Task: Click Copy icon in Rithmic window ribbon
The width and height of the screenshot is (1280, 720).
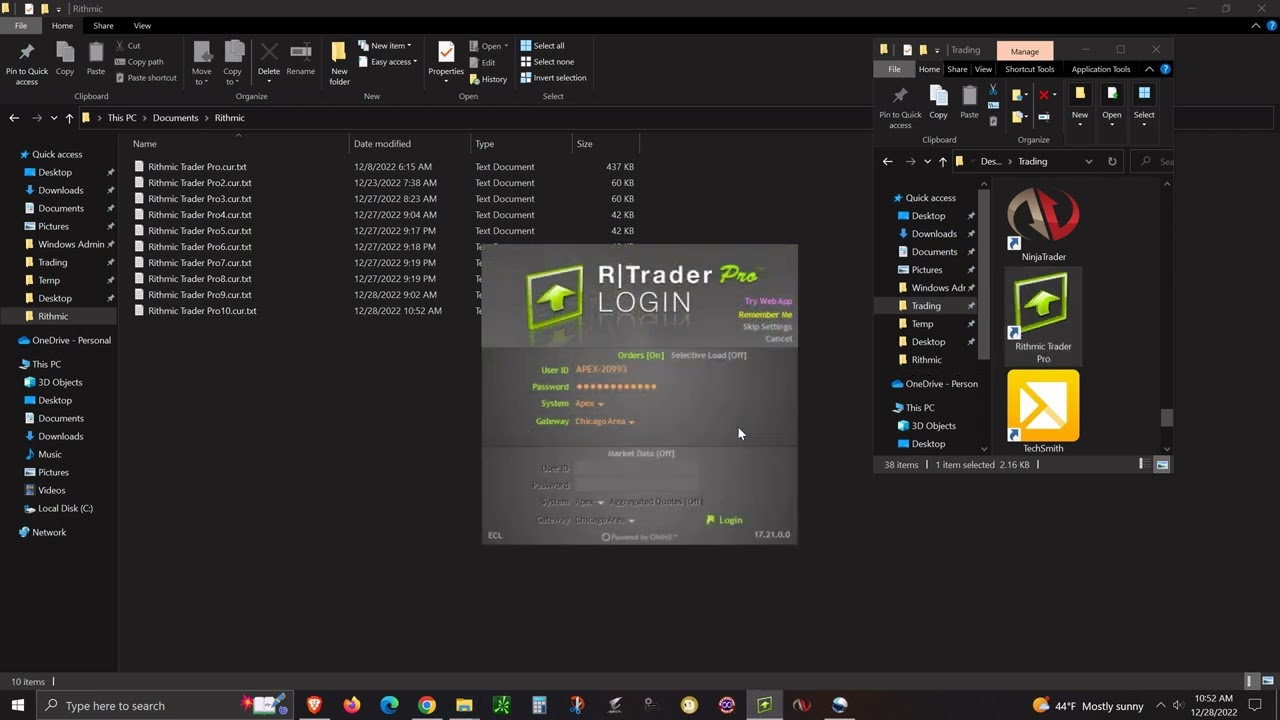Action: pyautogui.click(x=65, y=58)
